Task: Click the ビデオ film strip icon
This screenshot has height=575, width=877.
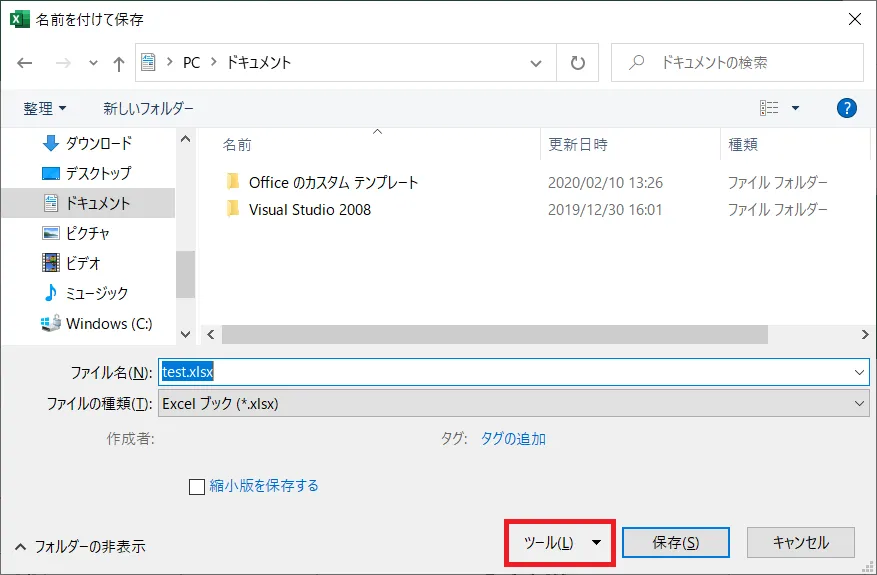Action: coord(51,262)
